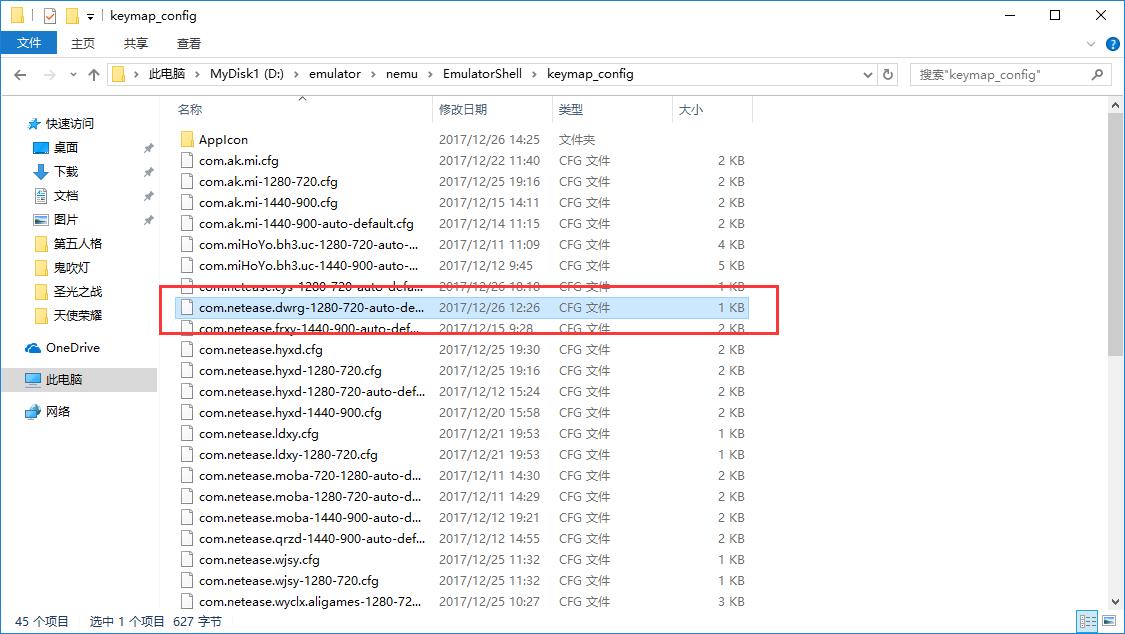This screenshot has width=1125, height=634.
Task: Open the 文件 menu tab
Action: [x=29, y=43]
